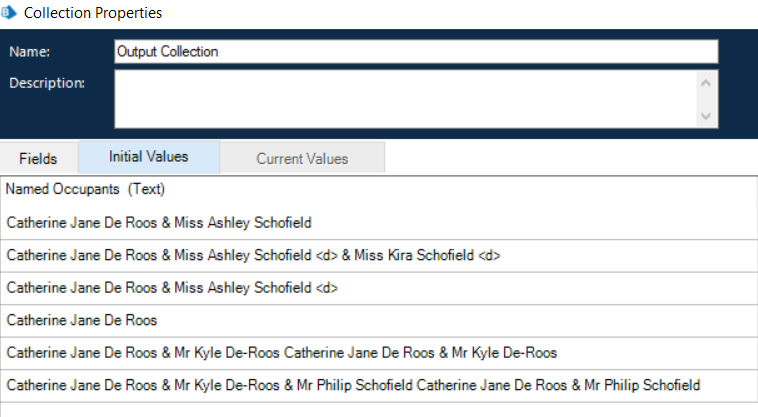Select the Current Values tab

coord(302,158)
